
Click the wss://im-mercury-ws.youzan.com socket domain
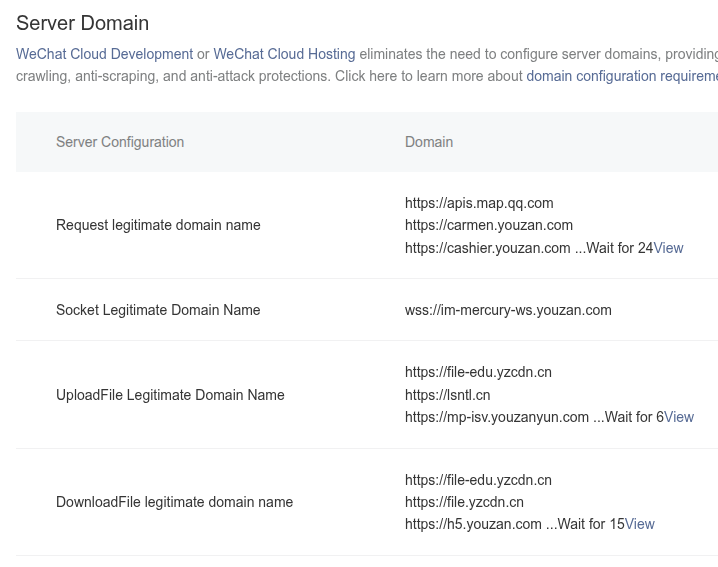(508, 310)
